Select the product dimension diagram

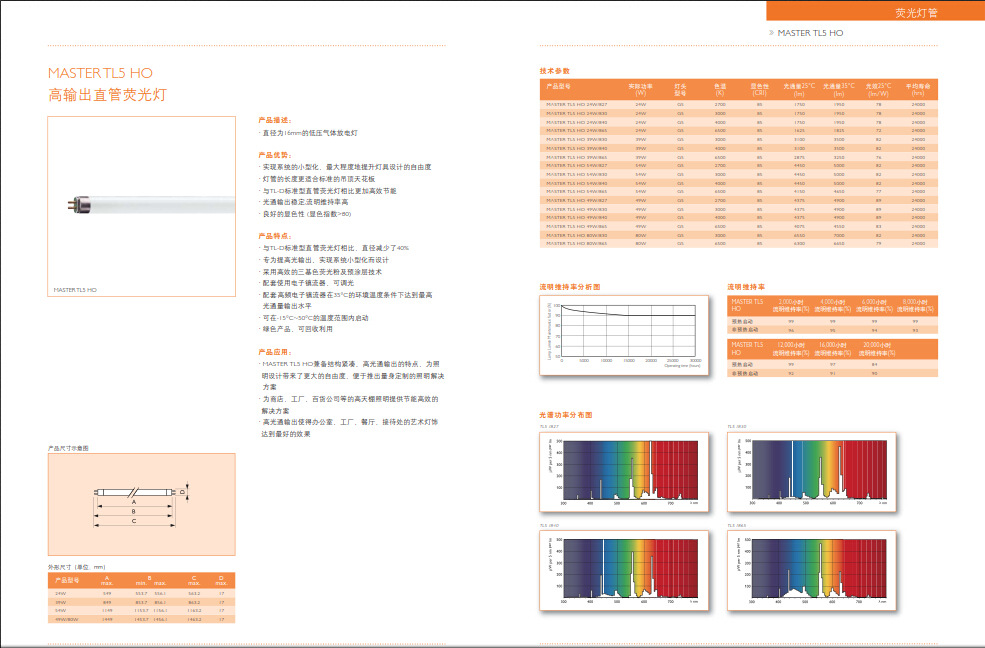click(141, 504)
